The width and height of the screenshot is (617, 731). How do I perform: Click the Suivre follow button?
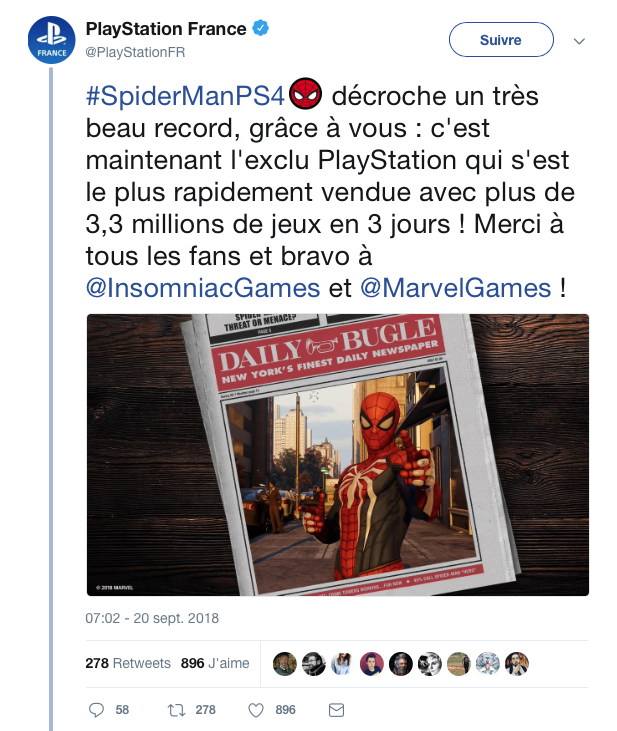(x=501, y=40)
